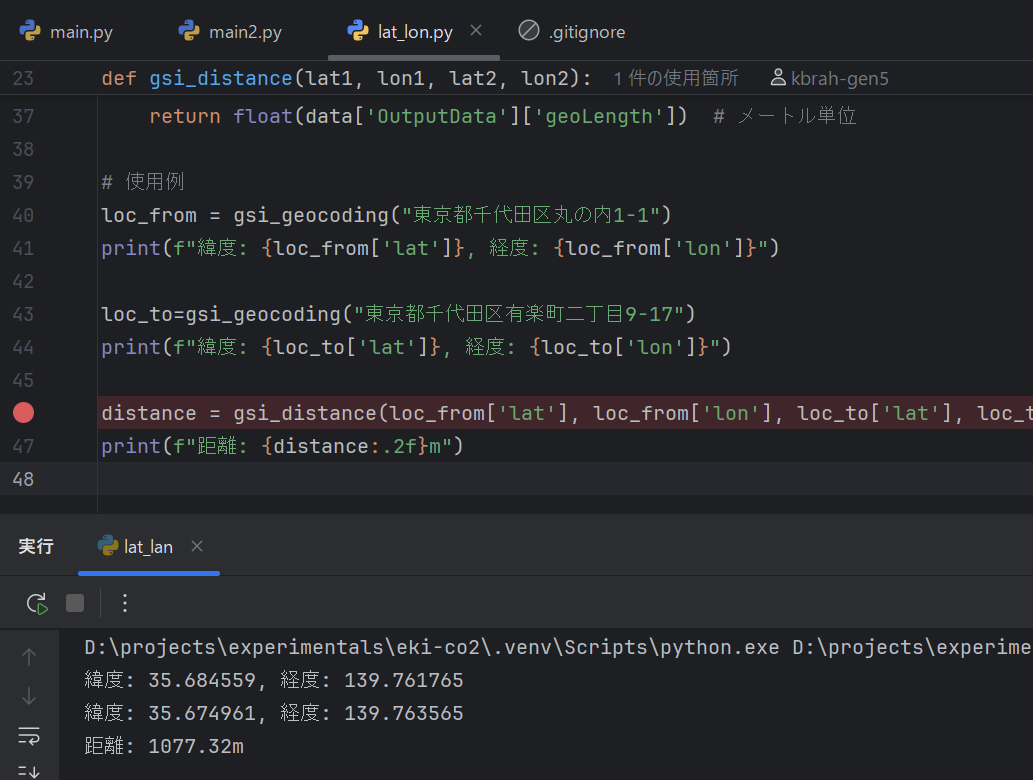This screenshot has width=1033, height=780.
Task: Open the run toolbar more options menu
Action: tap(125, 603)
